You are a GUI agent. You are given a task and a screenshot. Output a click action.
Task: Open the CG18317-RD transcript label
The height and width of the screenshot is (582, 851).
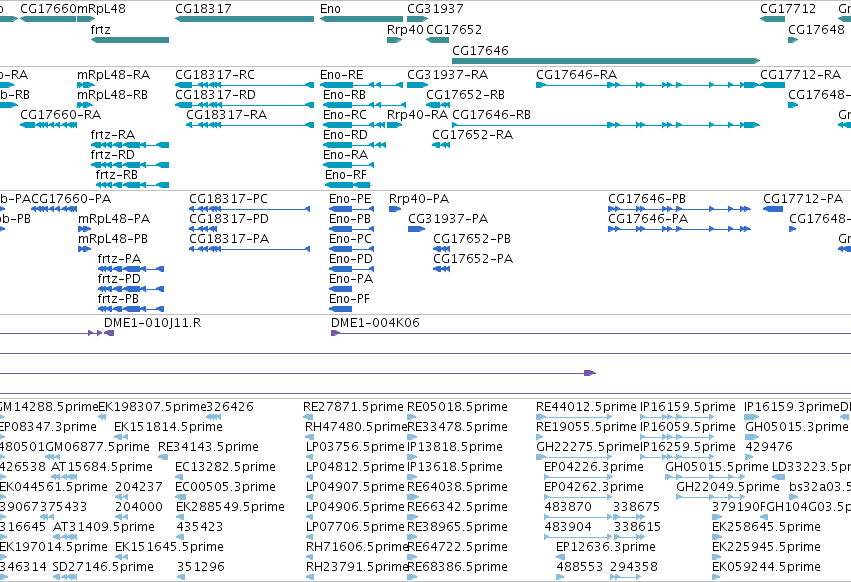click(215, 94)
